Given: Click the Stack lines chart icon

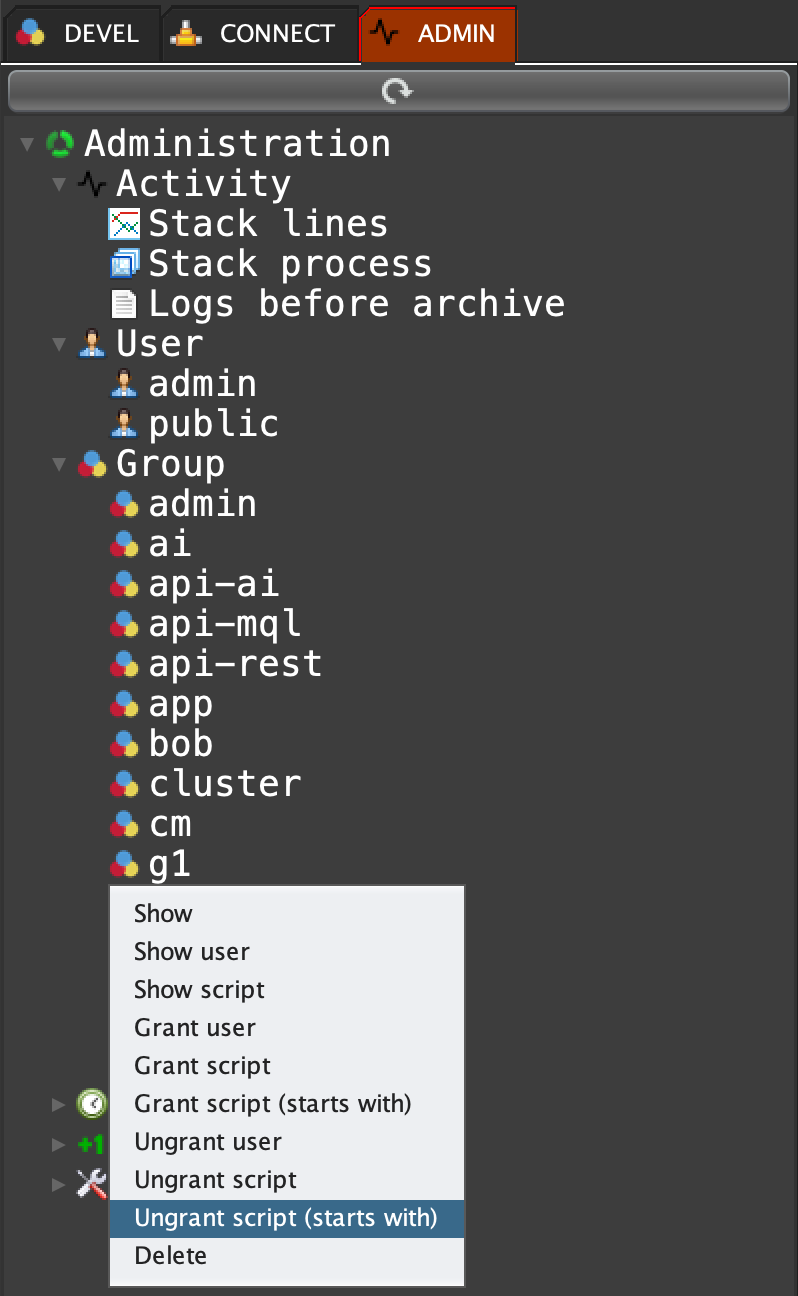Looking at the screenshot, I should [123, 224].
